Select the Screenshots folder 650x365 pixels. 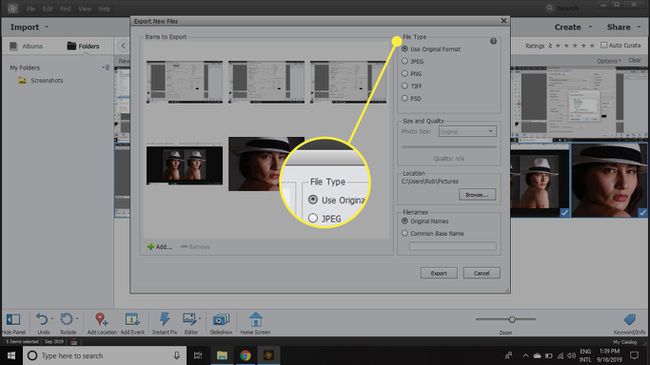41,80
